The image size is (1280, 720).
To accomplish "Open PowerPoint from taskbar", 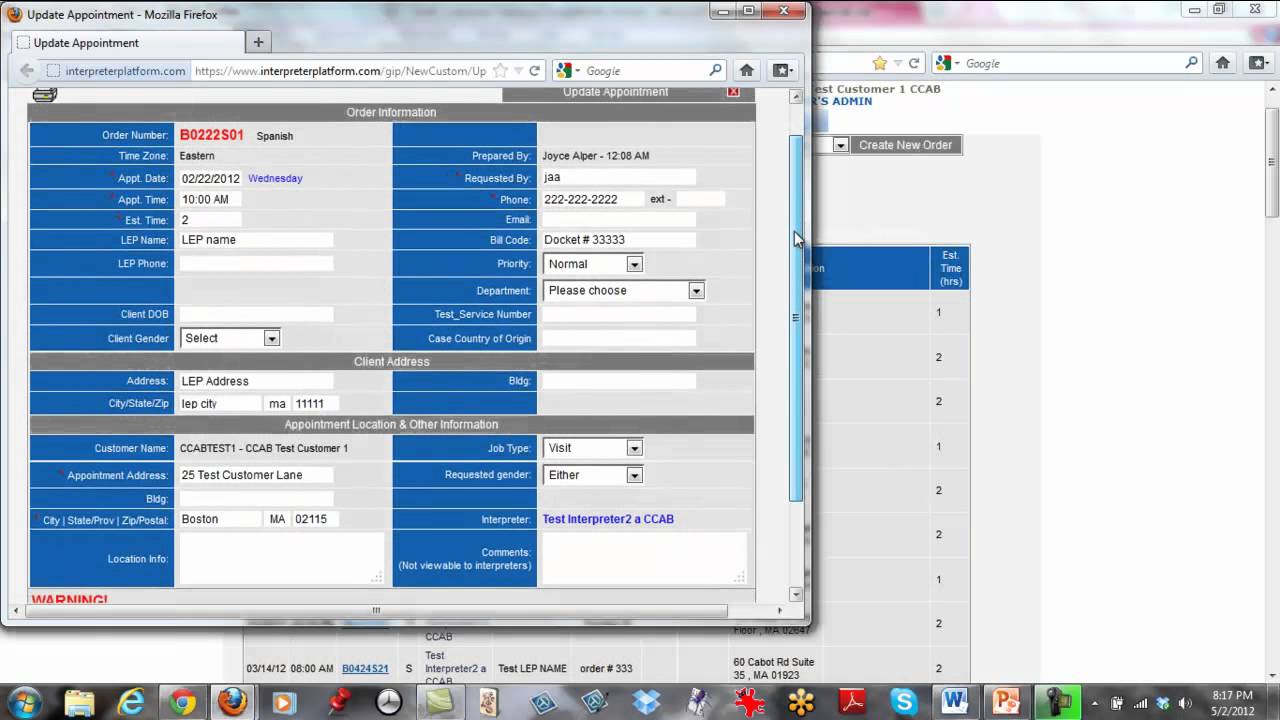I will (1007, 702).
